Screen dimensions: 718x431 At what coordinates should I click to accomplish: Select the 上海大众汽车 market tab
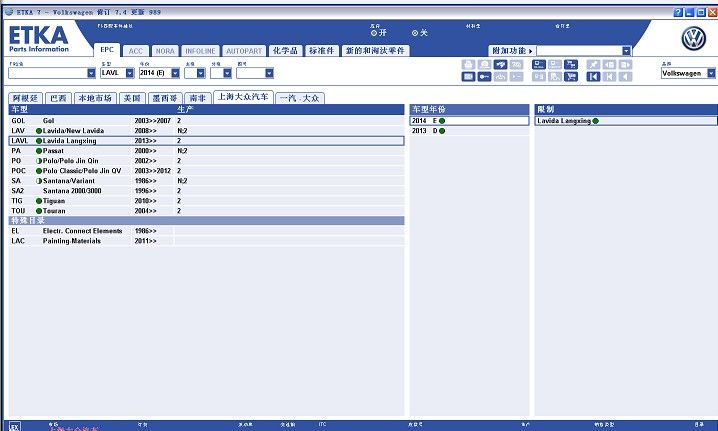click(243, 97)
